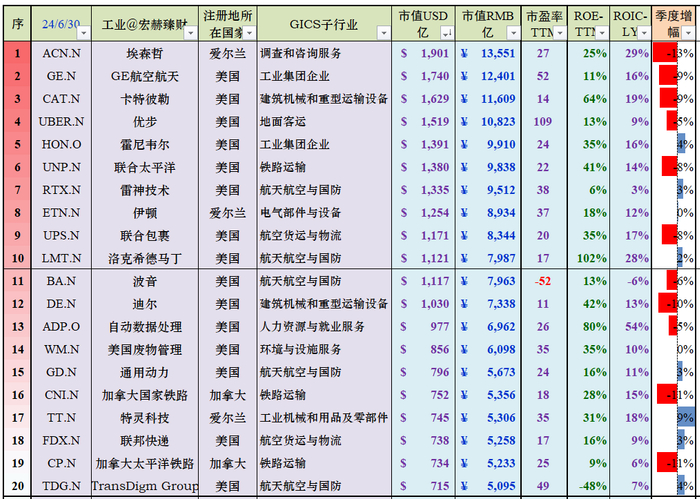This screenshot has width=700, height=499.
Task: Open filter dropdown on 季度增幅 column
Action: (688, 33)
